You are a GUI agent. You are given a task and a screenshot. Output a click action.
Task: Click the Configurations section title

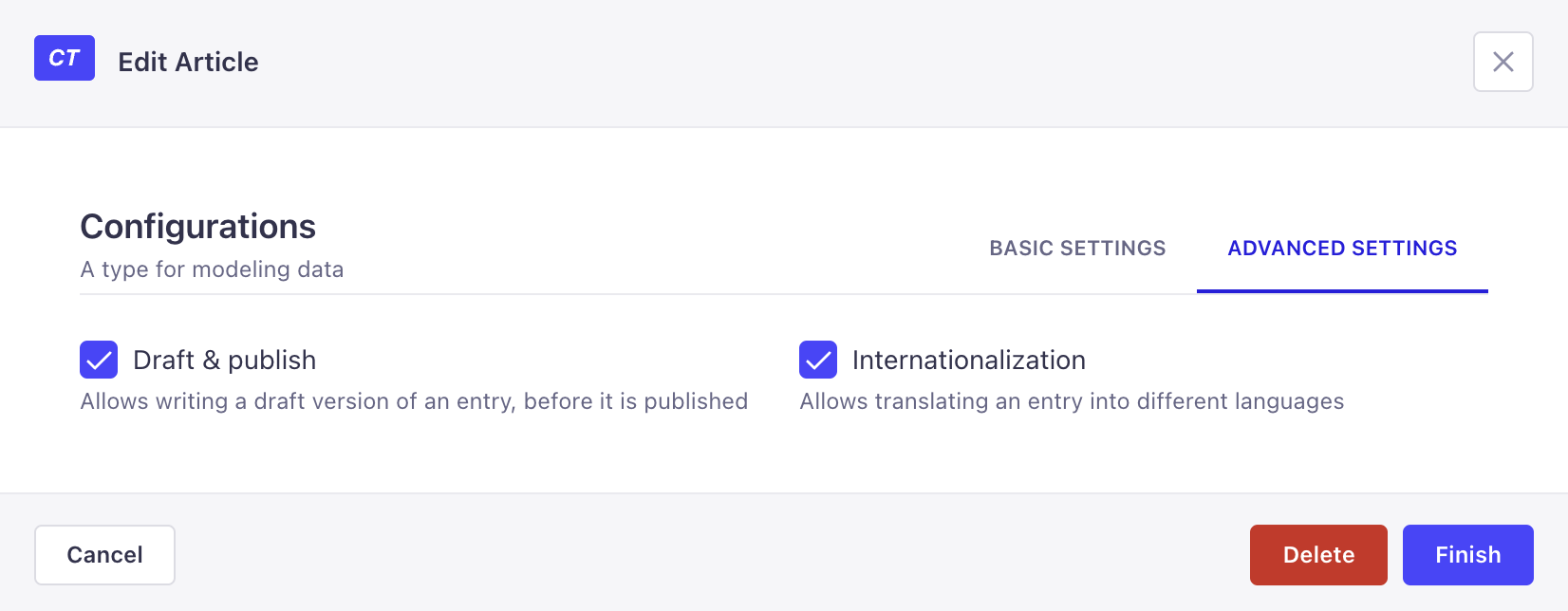[x=198, y=227]
